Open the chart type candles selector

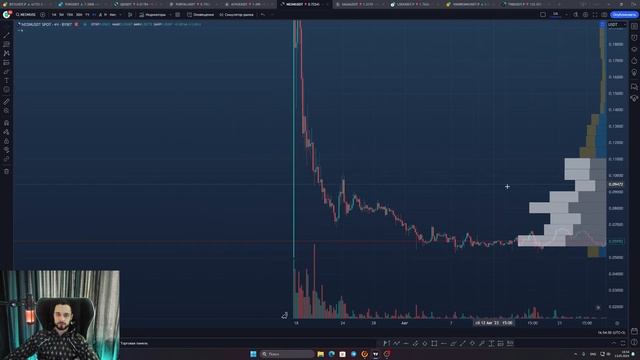click(x=131, y=15)
